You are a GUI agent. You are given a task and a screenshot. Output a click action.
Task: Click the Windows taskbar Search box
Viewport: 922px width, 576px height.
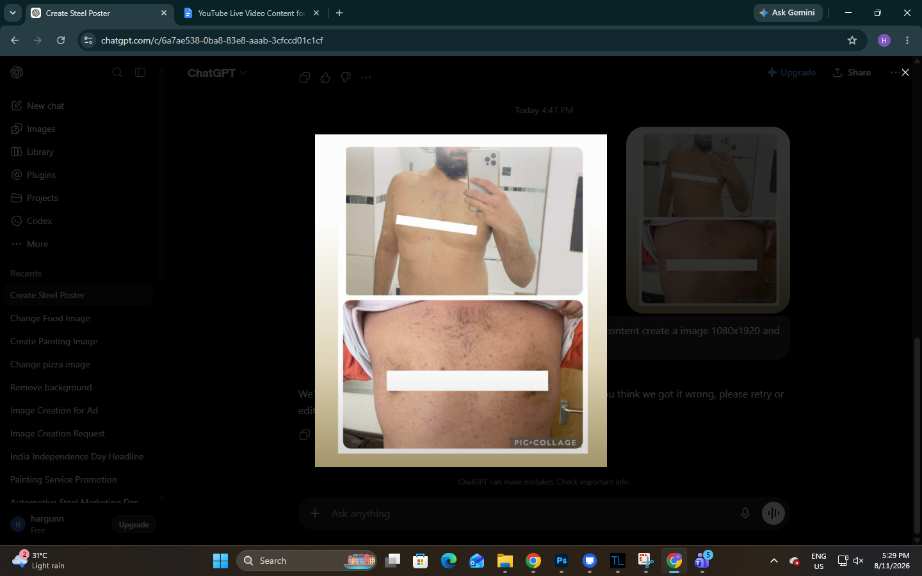(306, 561)
